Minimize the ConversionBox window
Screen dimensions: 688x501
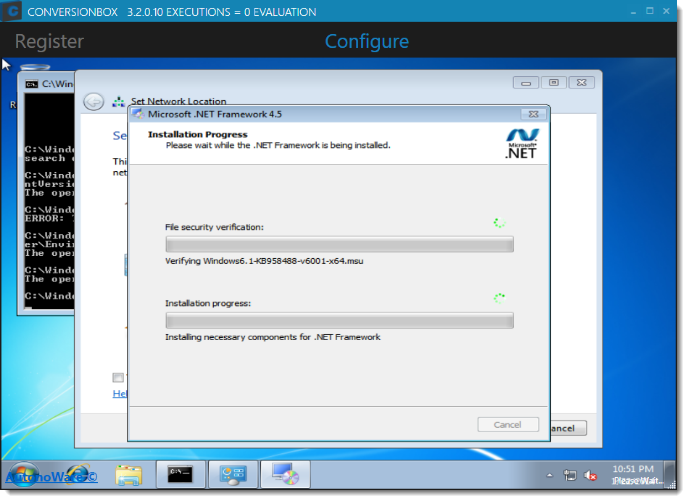[x=633, y=12]
